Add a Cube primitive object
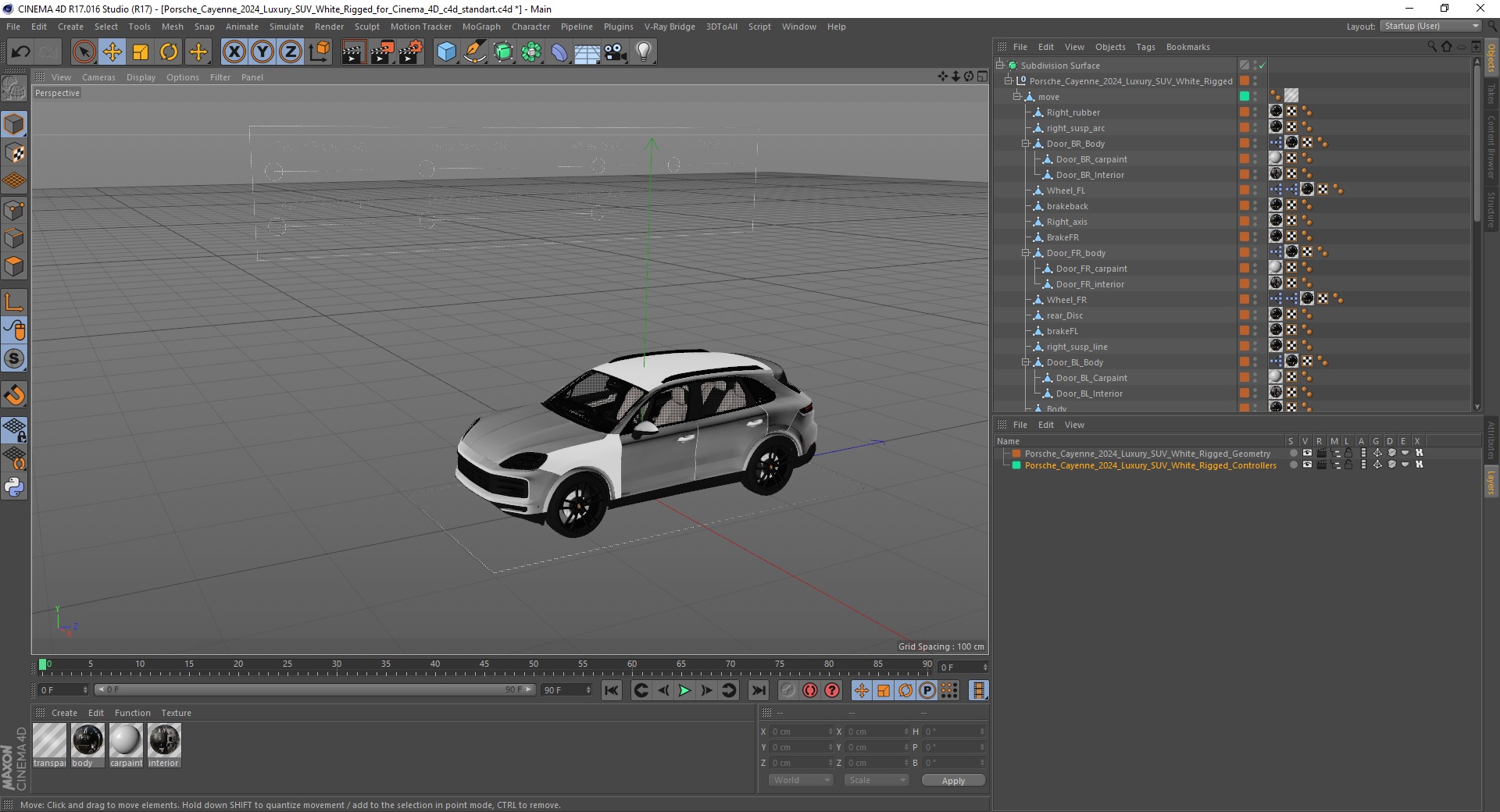 [x=446, y=52]
